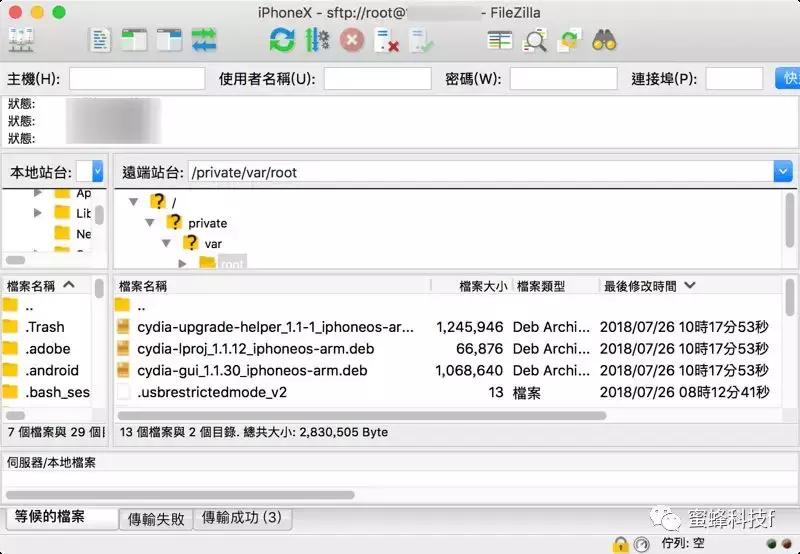Reconnect to the last server icon
800x554 pixels.
click(421, 40)
